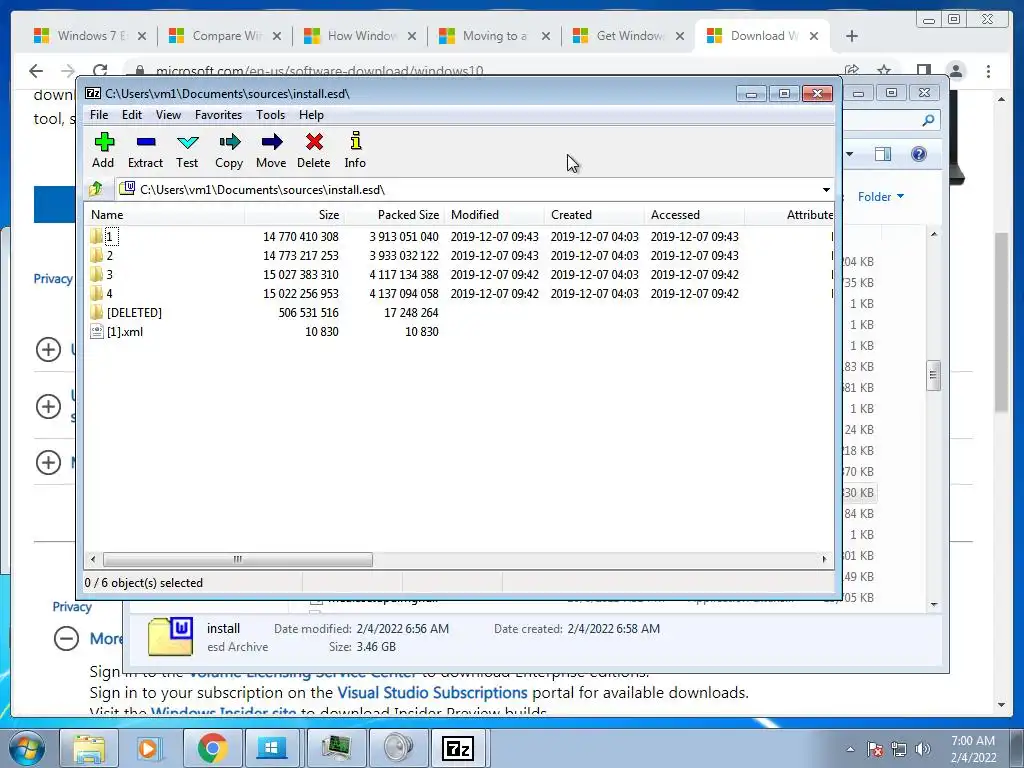Open the 7-Zip taskbar button
Viewport: 1024px width, 768px height.
coord(457,748)
